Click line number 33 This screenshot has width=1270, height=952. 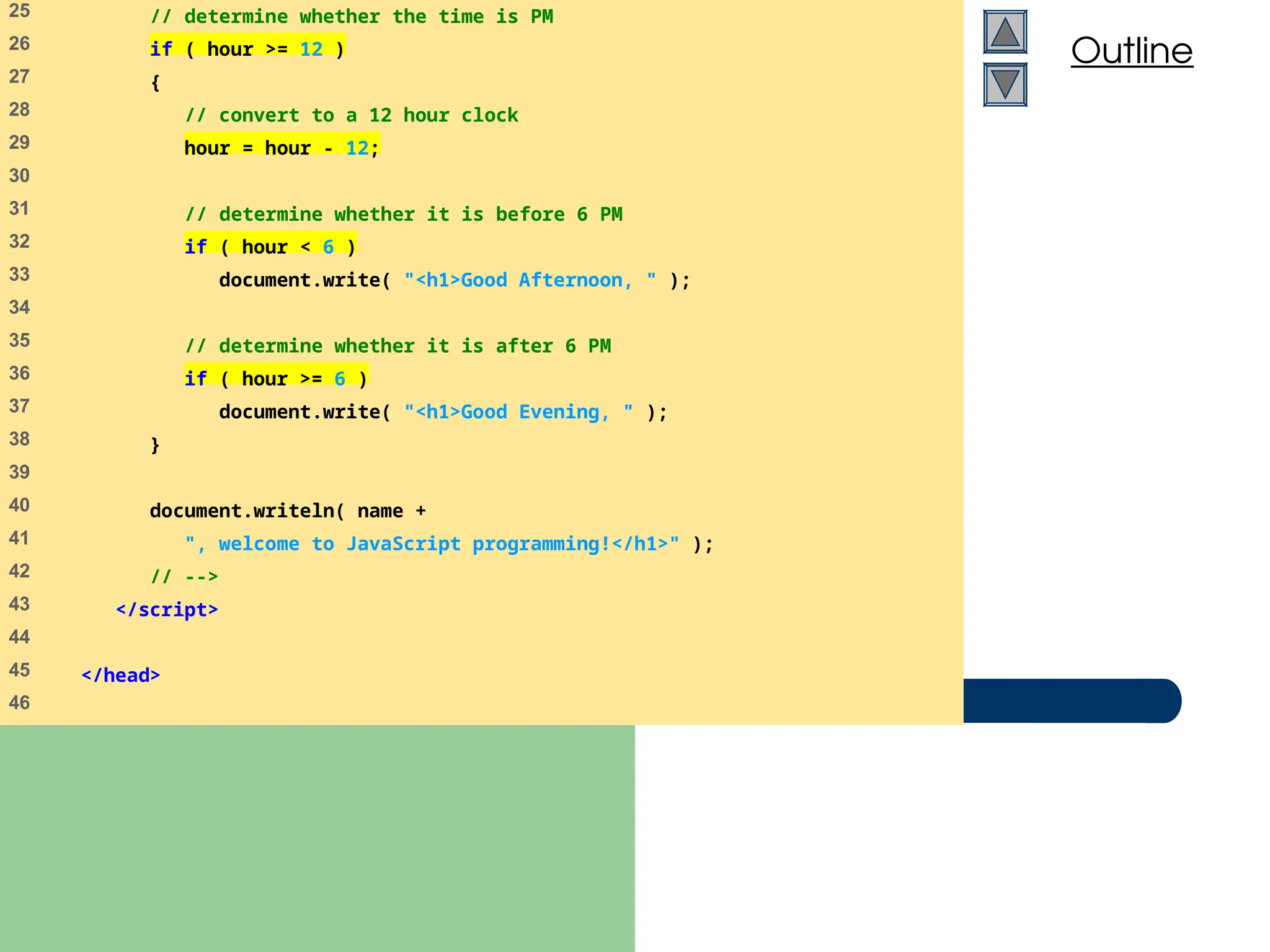click(19, 274)
